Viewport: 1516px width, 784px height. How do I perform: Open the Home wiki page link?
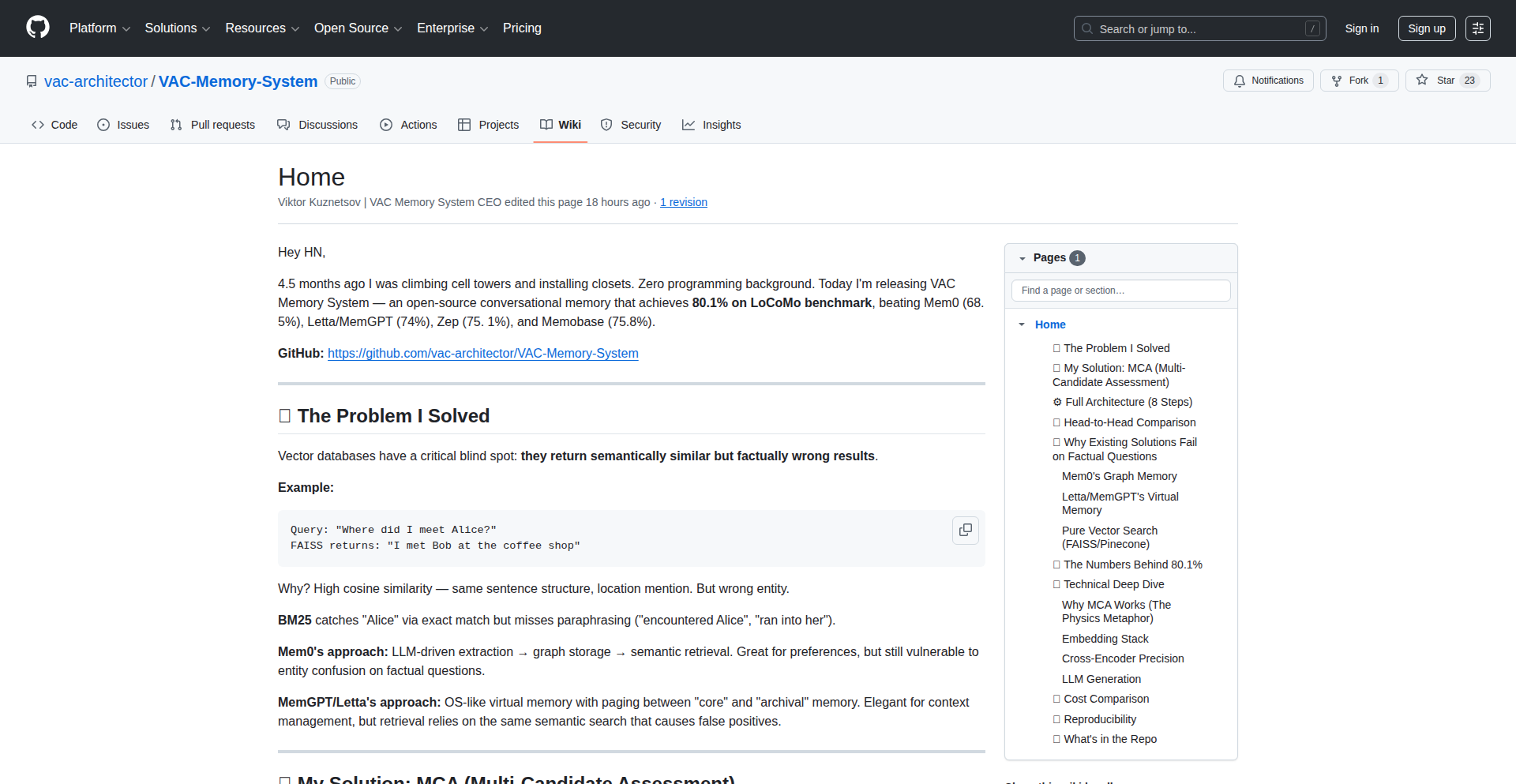coord(1050,324)
